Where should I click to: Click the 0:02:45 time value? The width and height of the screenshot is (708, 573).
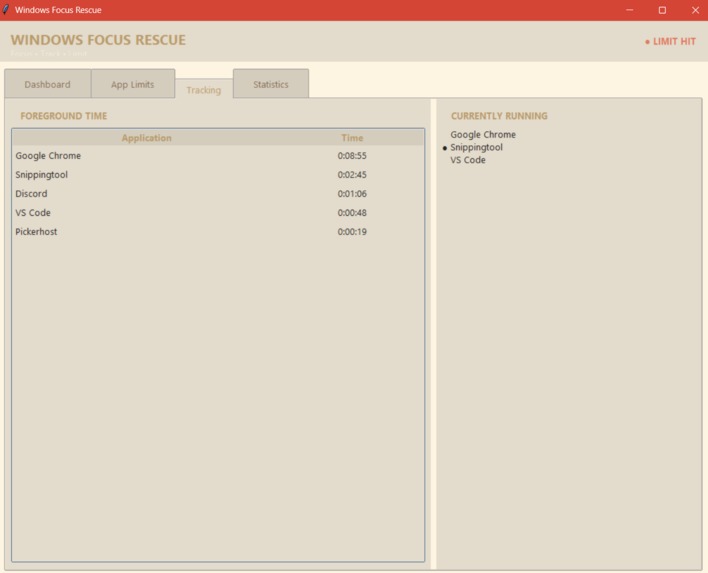click(352, 175)
